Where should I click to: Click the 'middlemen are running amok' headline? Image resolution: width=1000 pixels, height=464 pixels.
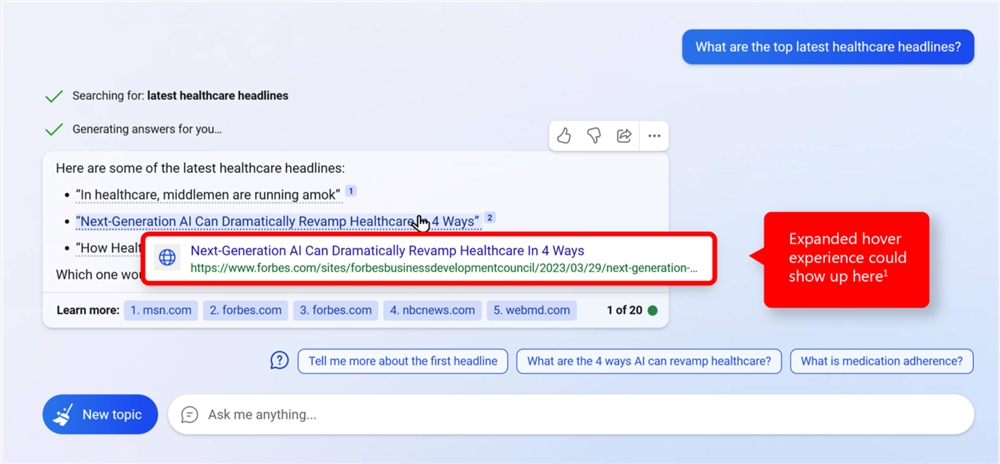click(209, 194)
